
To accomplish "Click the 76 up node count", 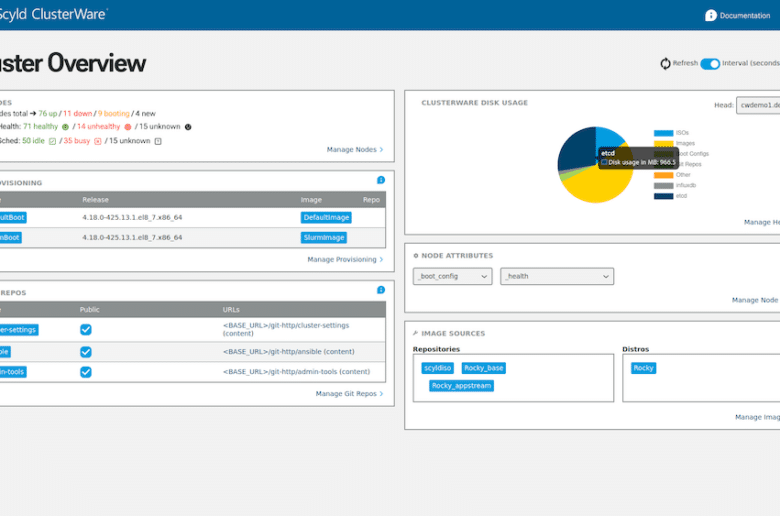I will (x=48, y=113).
